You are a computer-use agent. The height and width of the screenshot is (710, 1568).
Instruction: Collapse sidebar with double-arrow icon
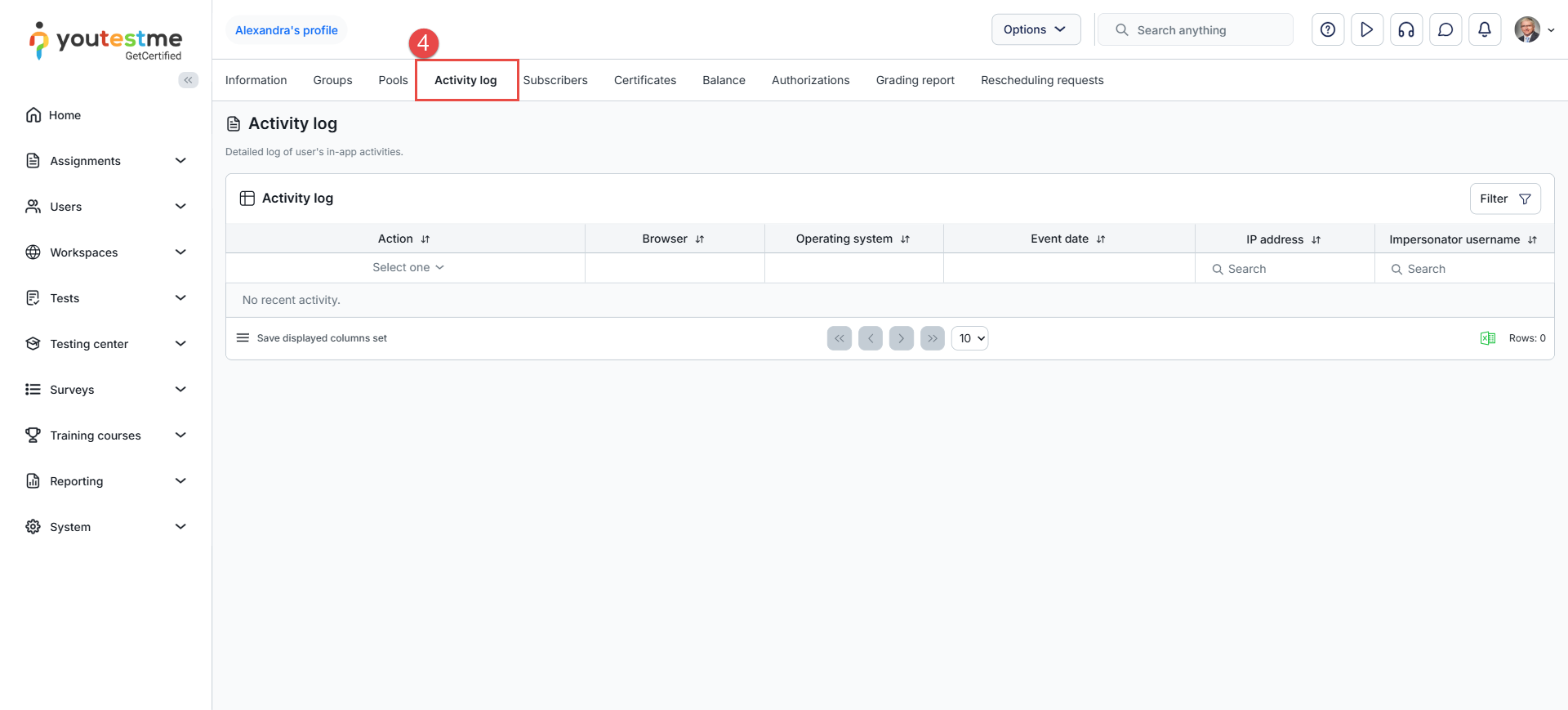click(189, 80)
